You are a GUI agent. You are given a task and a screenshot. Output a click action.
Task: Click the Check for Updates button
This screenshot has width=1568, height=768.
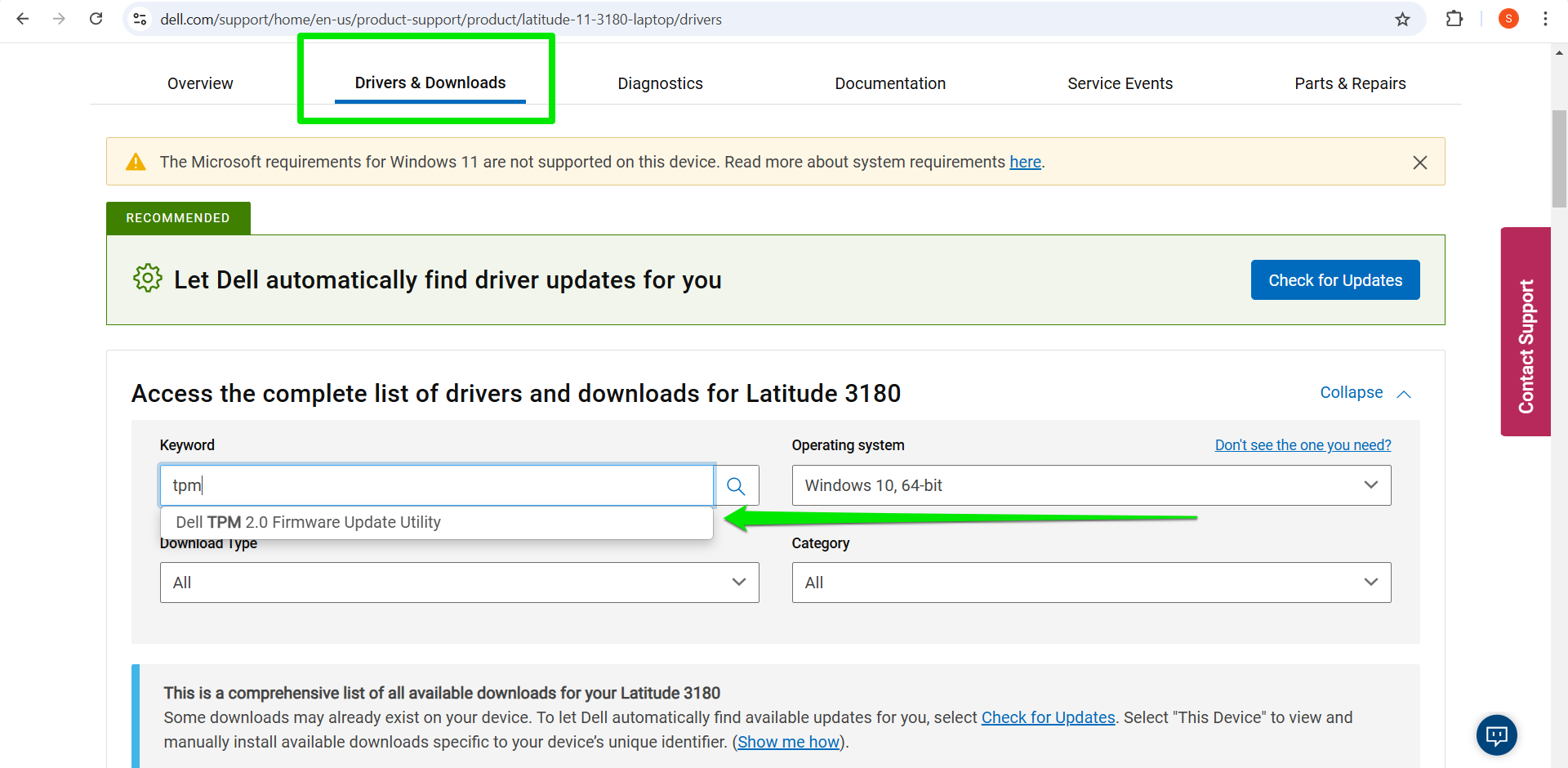pos(1335,280)
